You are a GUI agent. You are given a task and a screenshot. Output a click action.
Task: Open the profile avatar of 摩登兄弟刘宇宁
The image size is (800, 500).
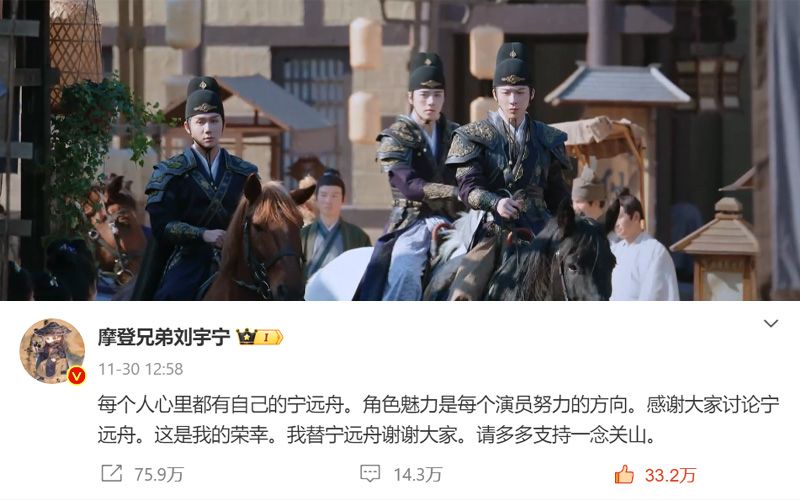[x=52, y=351]
